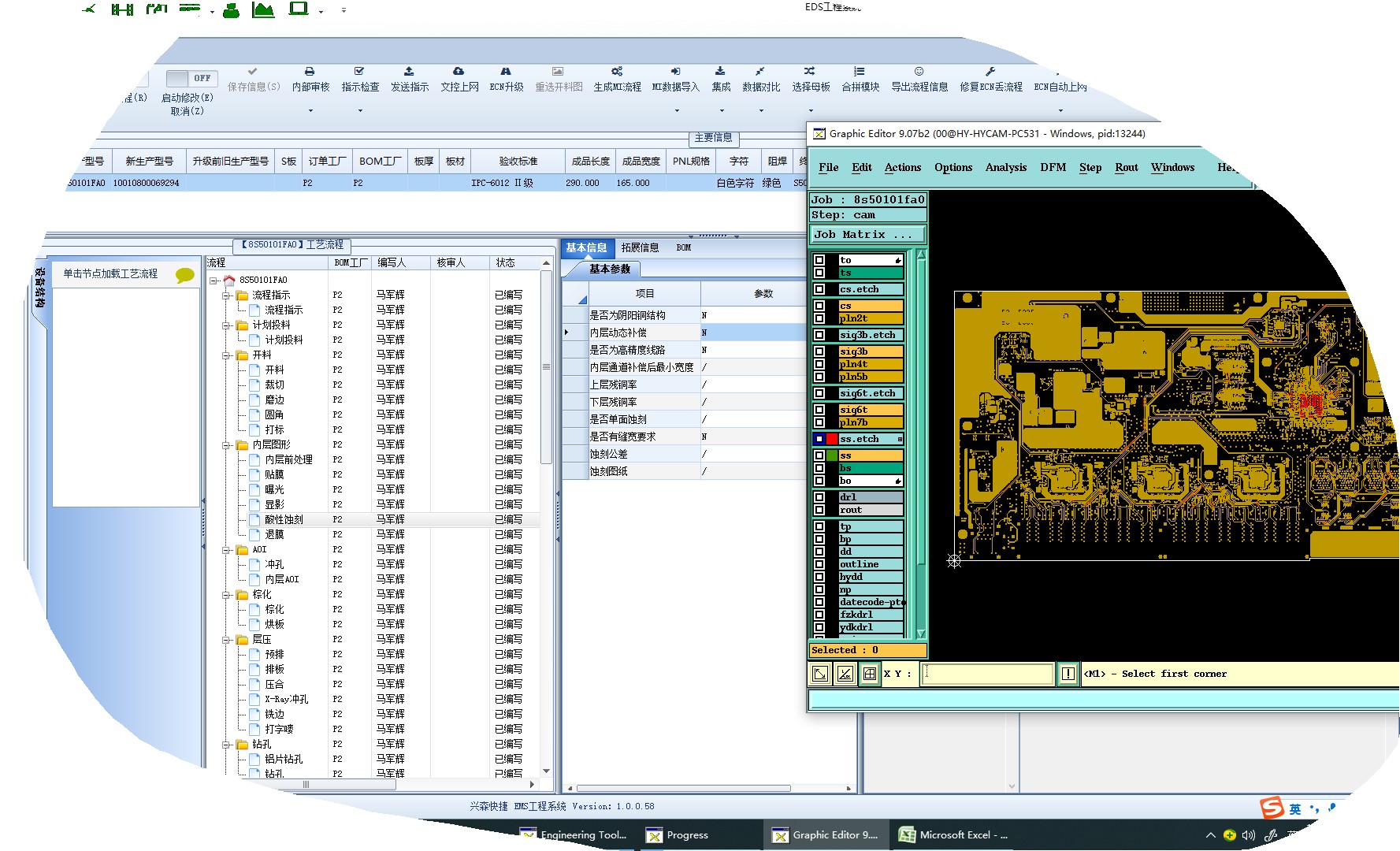Open Analysis menu in Graphic Editor
Image resolution: width=1400 pixels, height=851 pixels.
1005,167
